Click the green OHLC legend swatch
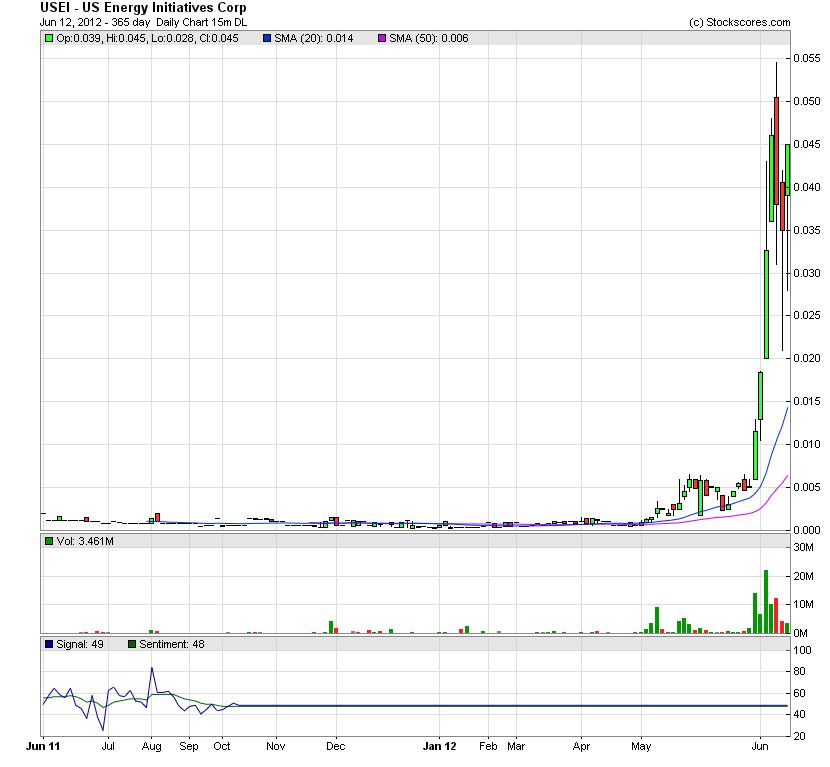The image size is (830, 767). coord(49,38)
